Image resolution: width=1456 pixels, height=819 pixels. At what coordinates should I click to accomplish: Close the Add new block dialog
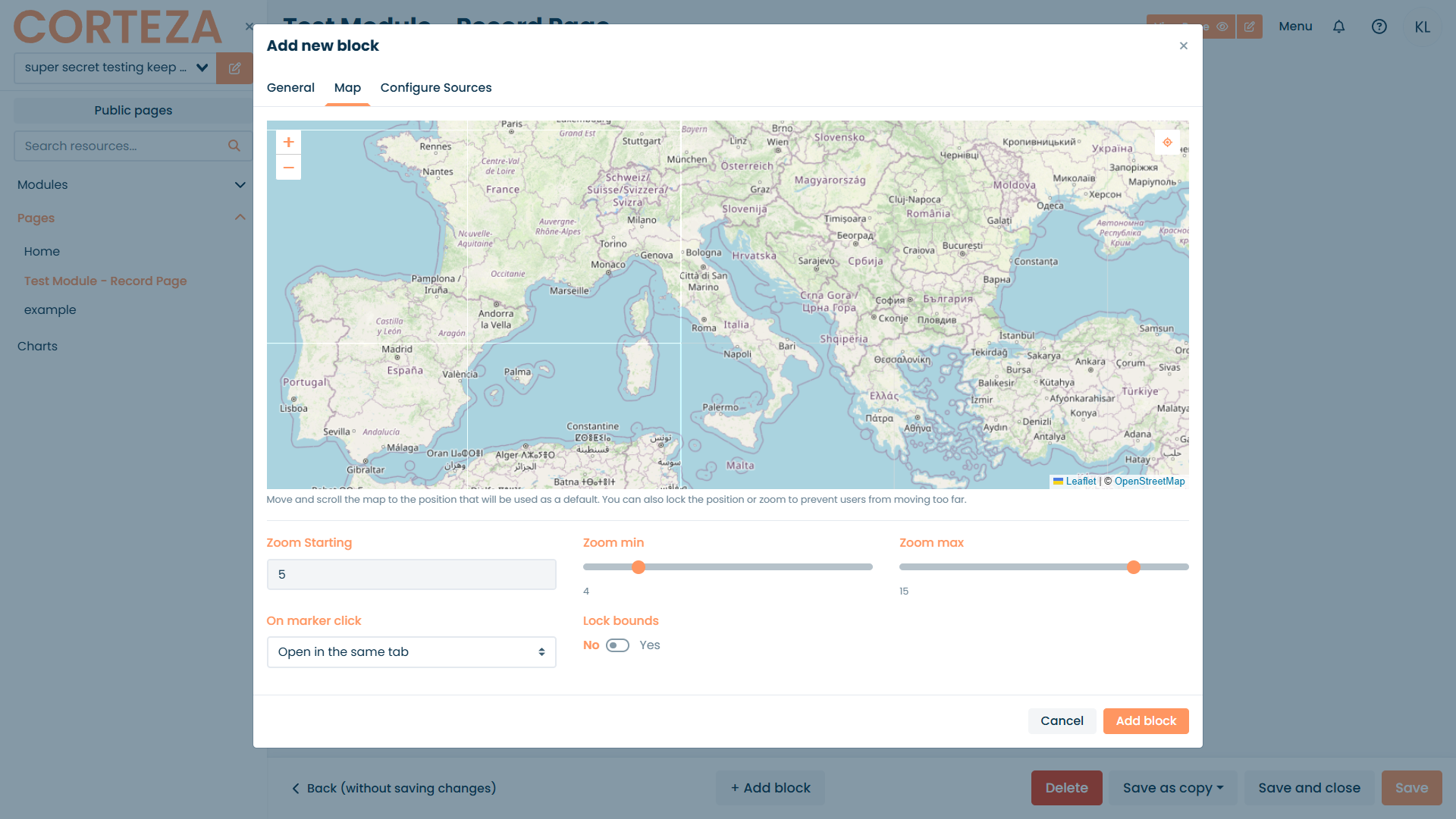[x=1183, y=46]
